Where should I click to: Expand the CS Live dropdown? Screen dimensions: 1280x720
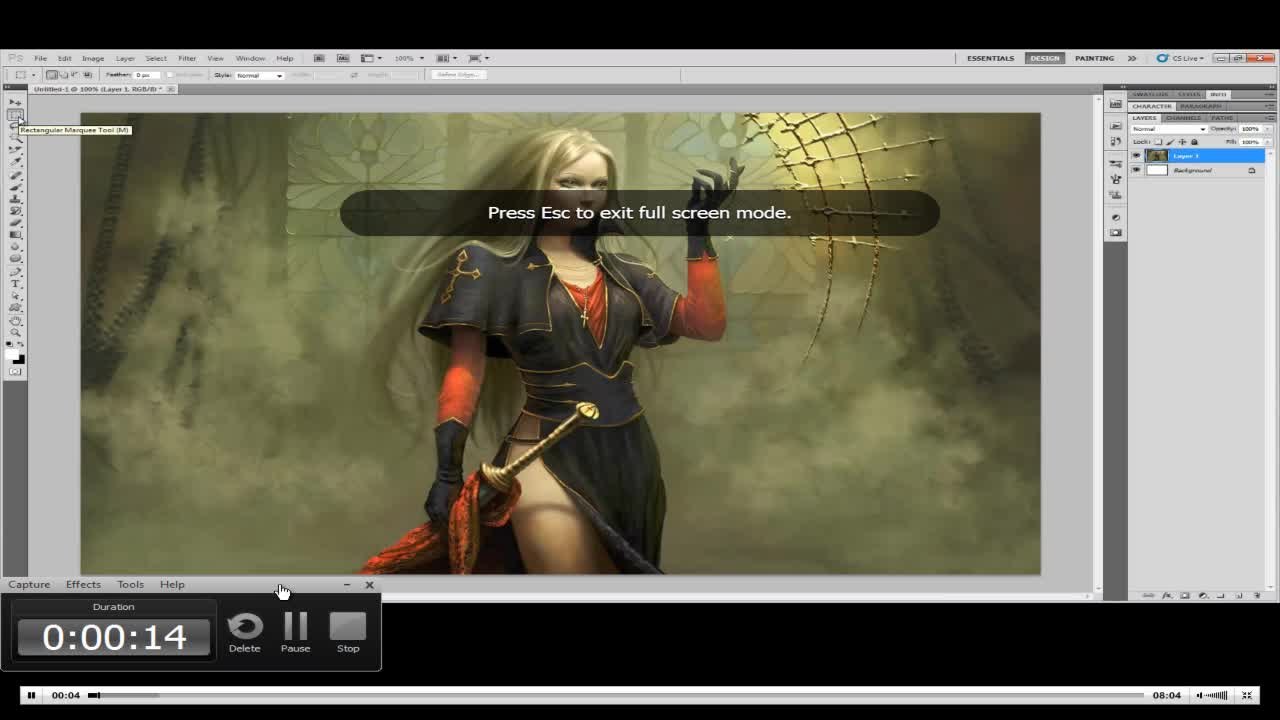click(1181, 58)
